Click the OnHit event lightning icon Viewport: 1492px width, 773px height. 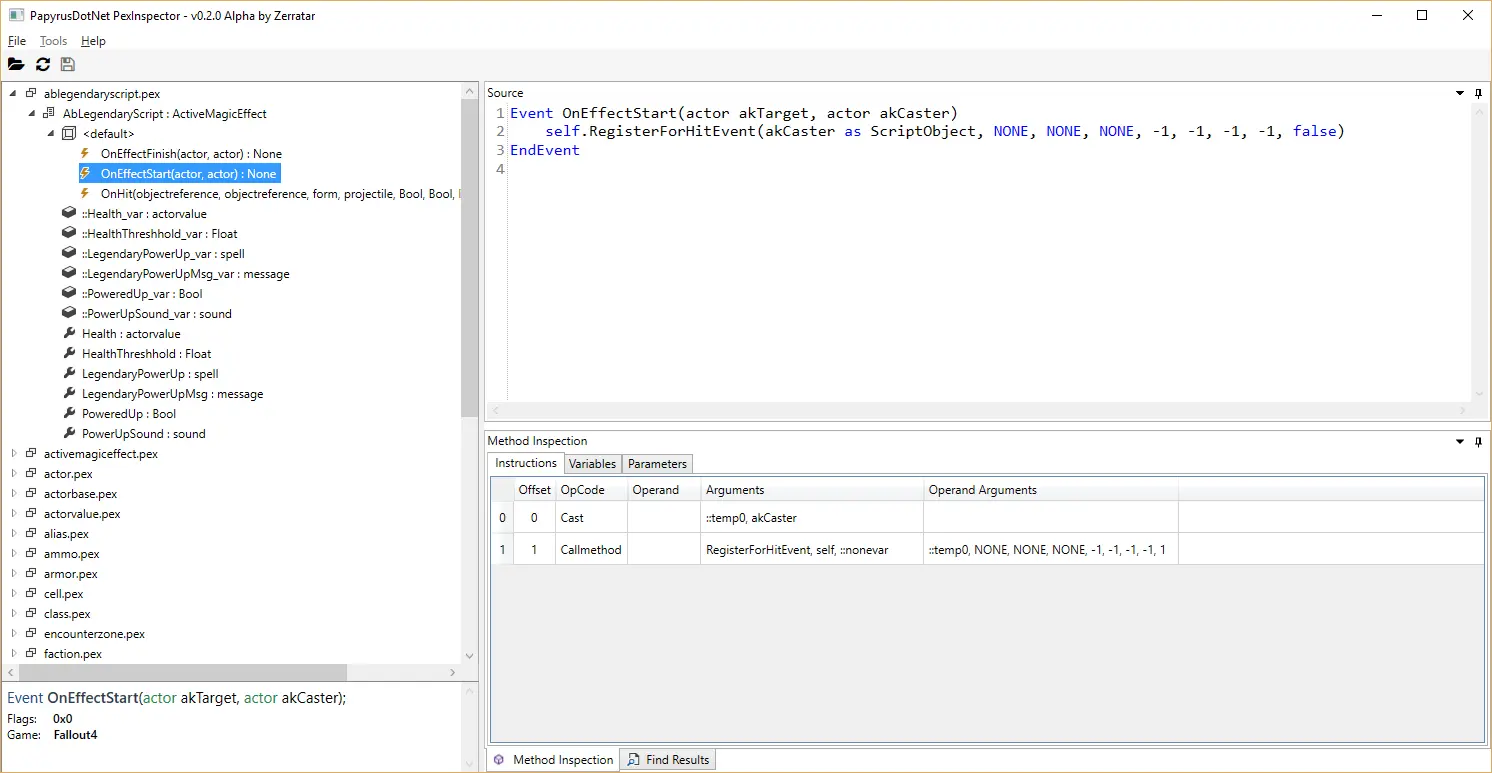pos(86,194)
